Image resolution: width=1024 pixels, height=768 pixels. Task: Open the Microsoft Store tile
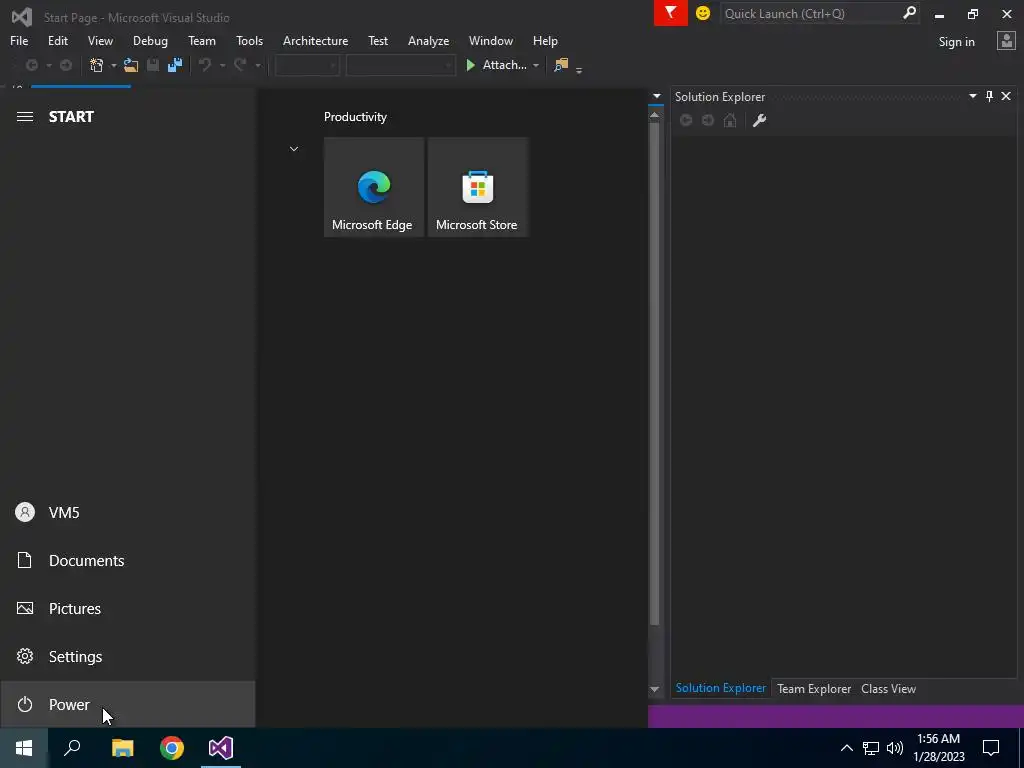[477, 187]
